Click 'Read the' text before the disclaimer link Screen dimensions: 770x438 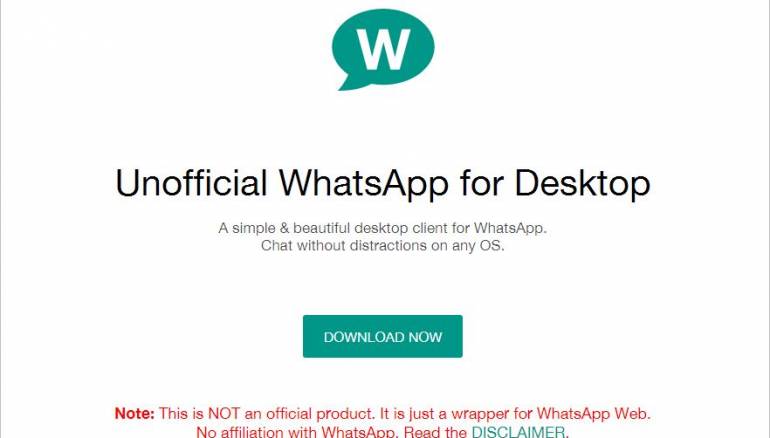click(435, 432)
